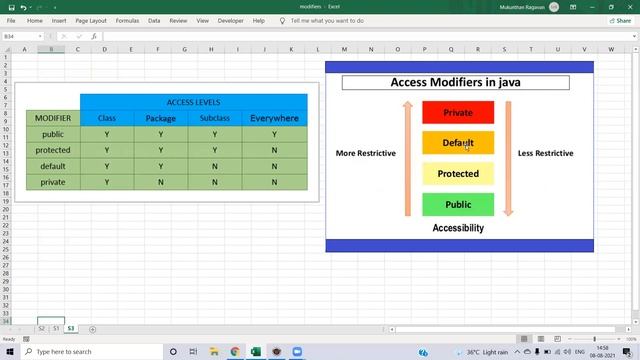Open Excel icon on taskbar
The width and height of the screenshot is (640, 360).
pyautogui.click(x=256, y=351)
